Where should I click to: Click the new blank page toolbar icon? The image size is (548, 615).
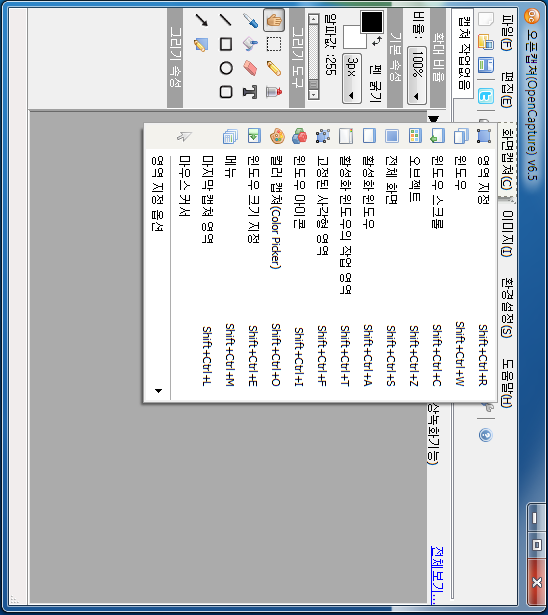click(x=486, y=18)
